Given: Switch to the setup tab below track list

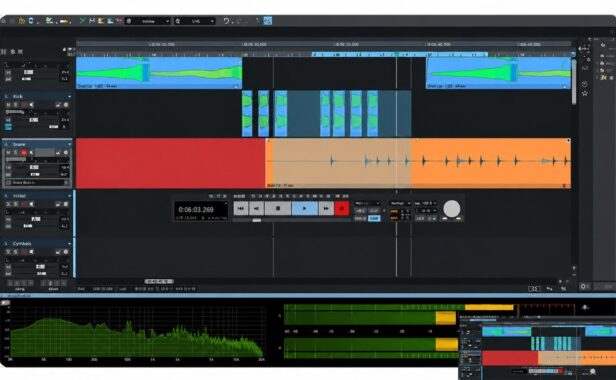Looking at the screenshot, I should point(19,289).
